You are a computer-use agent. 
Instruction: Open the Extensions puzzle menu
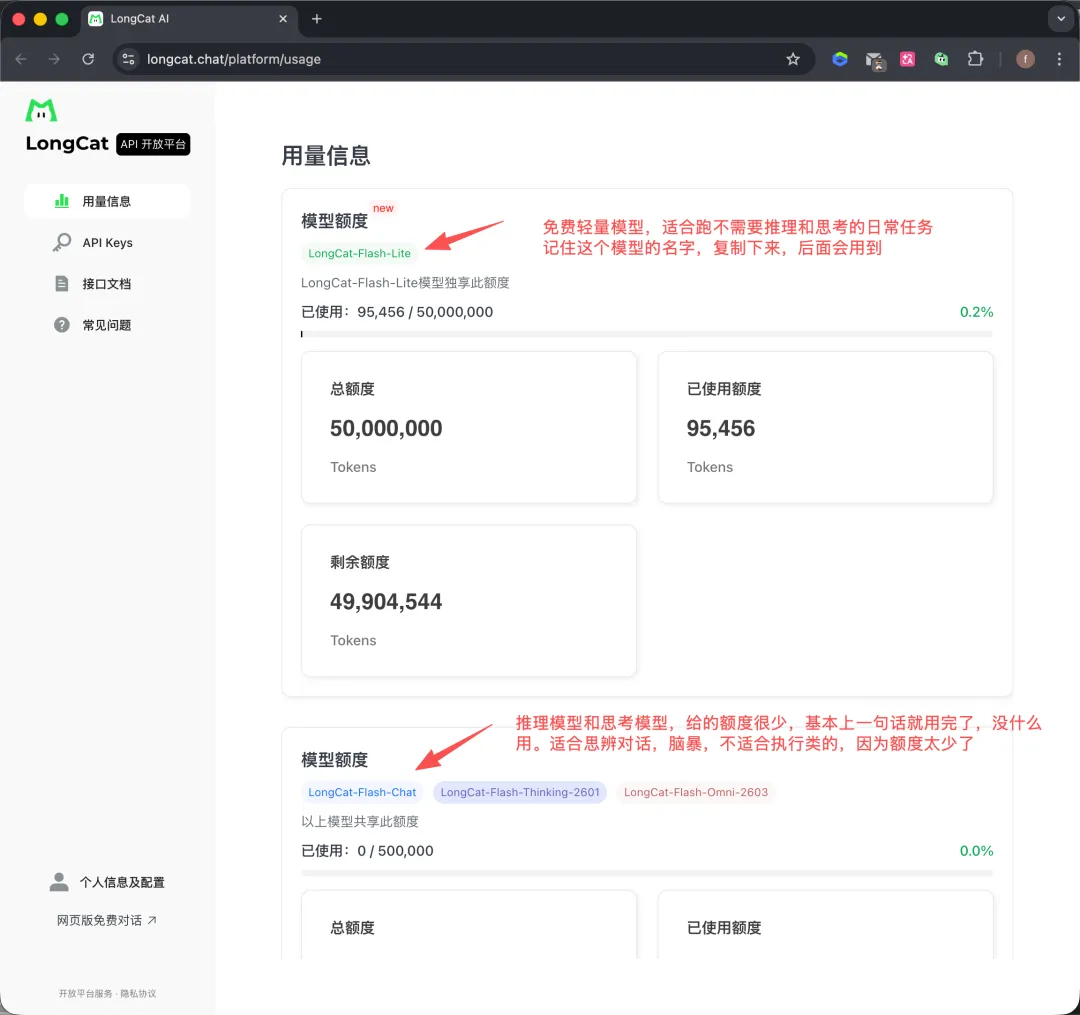(975, 59)
